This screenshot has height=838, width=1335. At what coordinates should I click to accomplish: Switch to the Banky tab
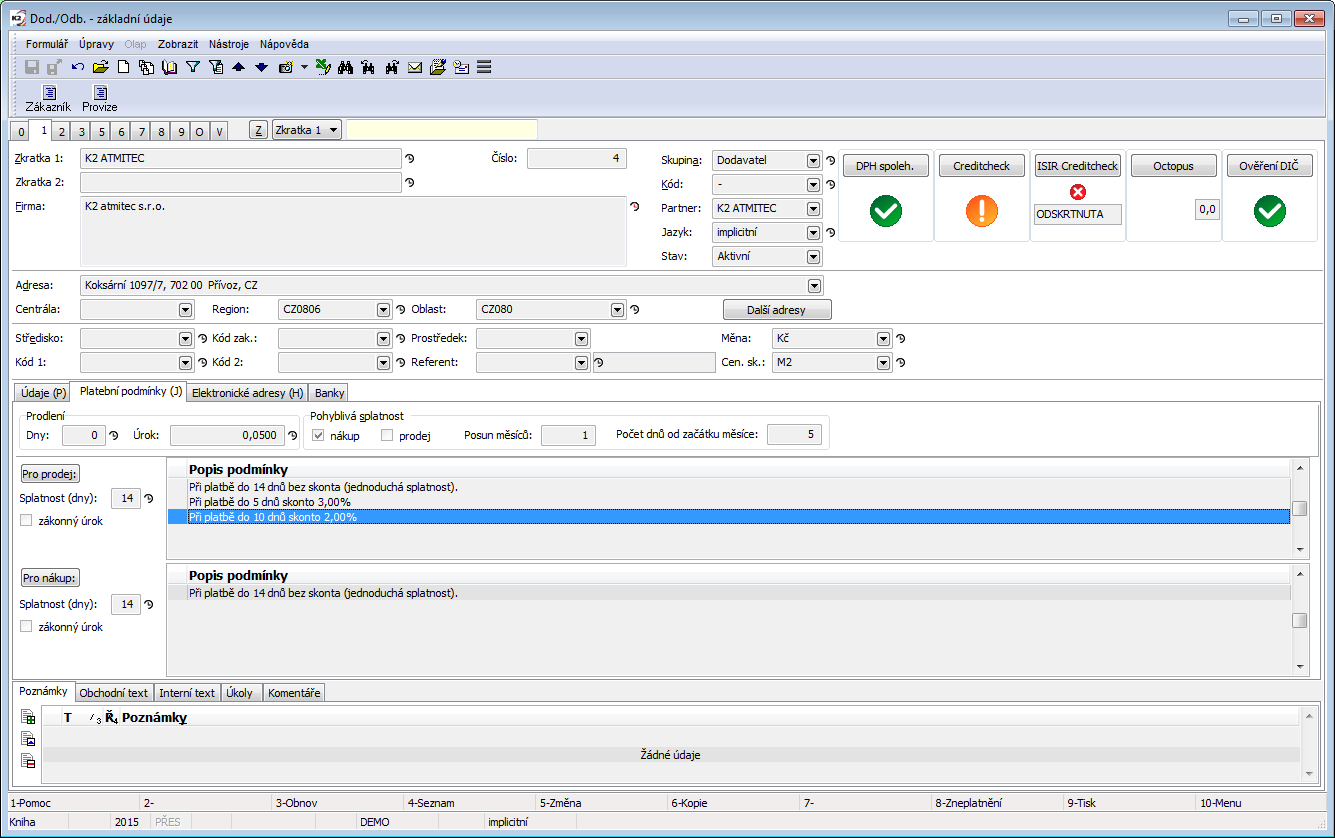(329, 393)
